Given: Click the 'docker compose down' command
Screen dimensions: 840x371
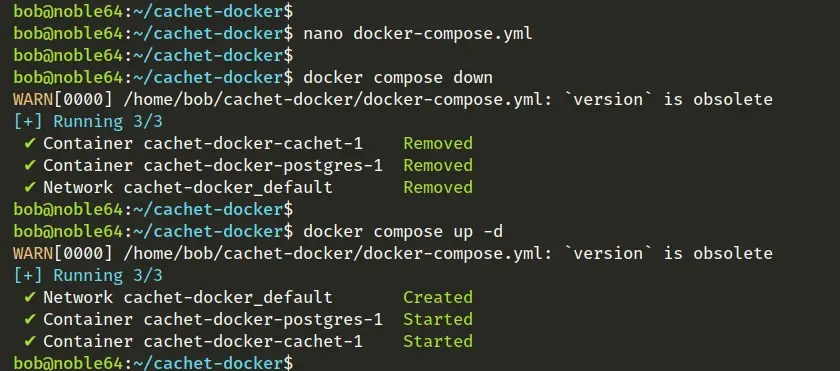Looking at the screenshot, I should 398,78.
